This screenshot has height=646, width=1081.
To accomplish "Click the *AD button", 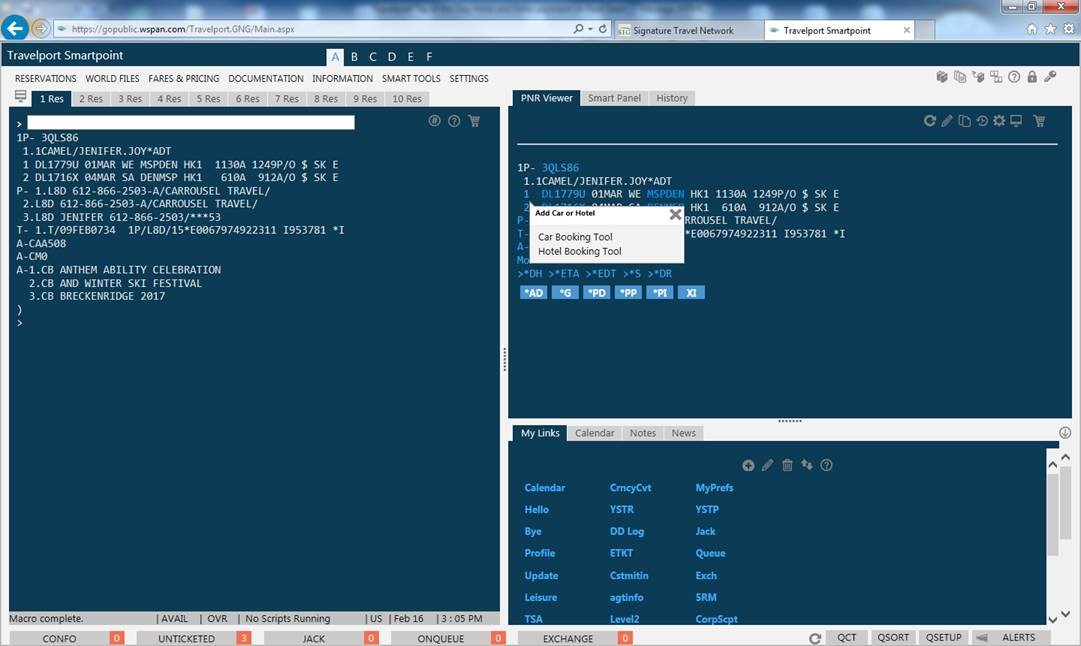I will (x=533, y=293).
